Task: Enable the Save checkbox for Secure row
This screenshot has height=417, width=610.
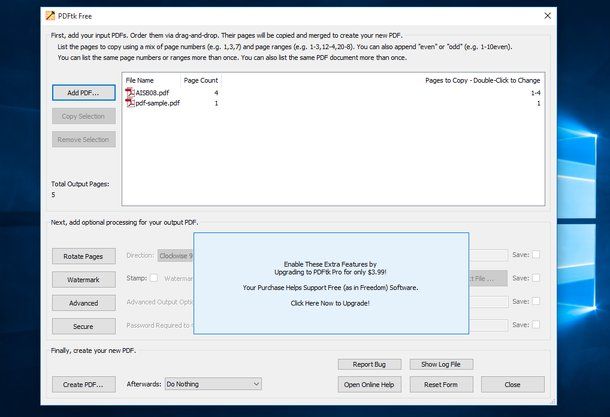Action: click(x=536, y=325)
